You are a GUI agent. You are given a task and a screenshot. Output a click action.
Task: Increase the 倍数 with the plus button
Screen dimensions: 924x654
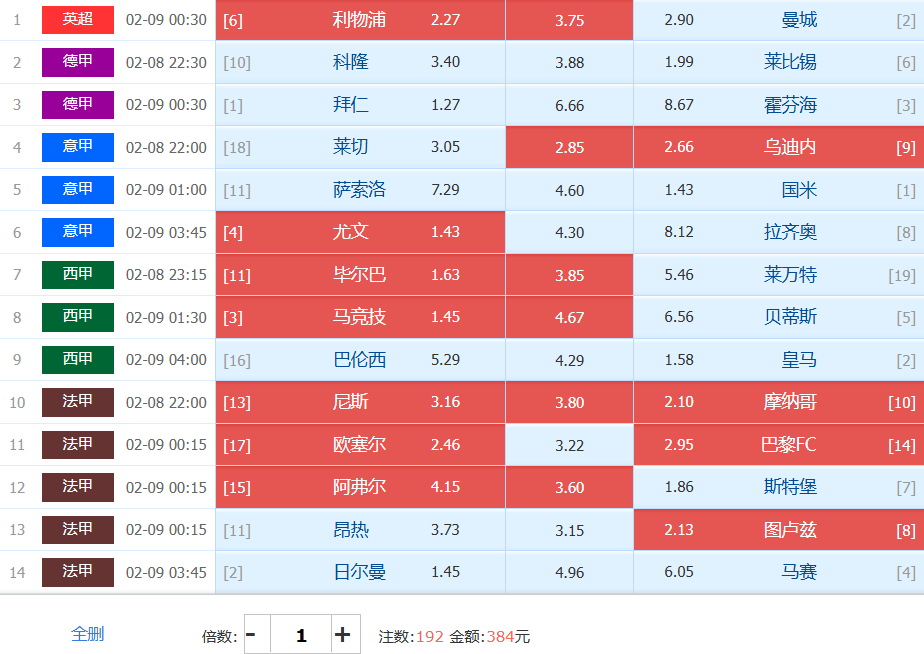(342, 635)
